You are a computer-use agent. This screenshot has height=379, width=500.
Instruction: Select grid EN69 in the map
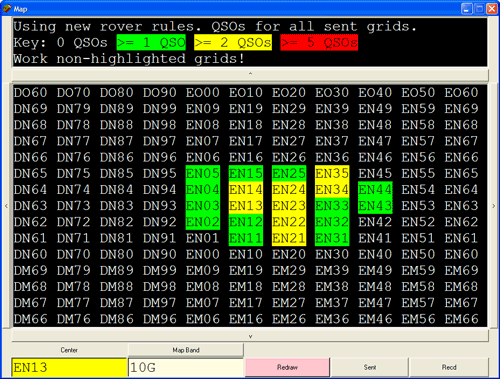(x=461, y=109)
